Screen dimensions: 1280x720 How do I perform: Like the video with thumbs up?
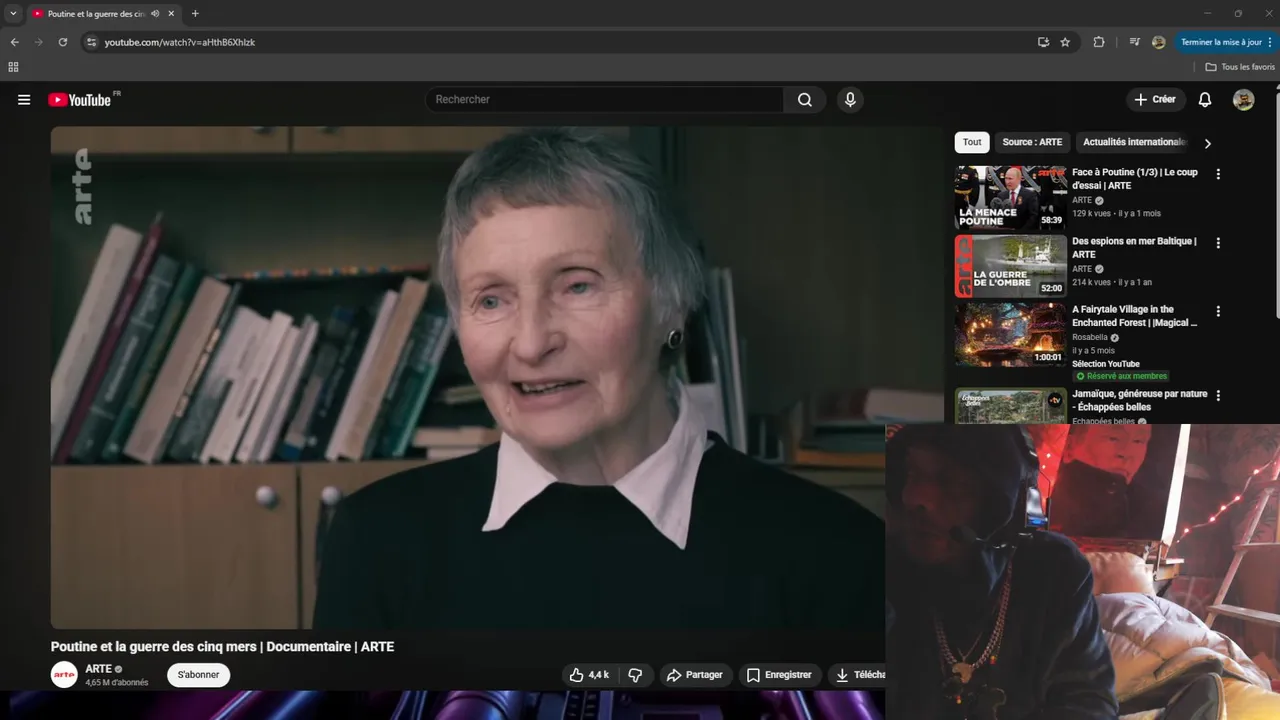coord(589,675)
